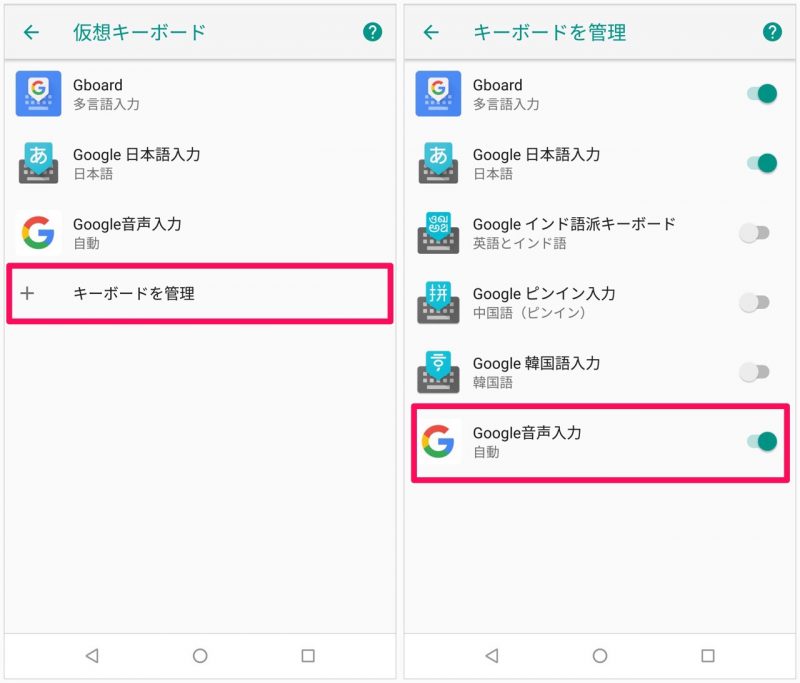Tap Google音声入力 icon in キーボードを管理 list
The width and height of the screenshot is (800, 683).
click(x=438, y=441)
